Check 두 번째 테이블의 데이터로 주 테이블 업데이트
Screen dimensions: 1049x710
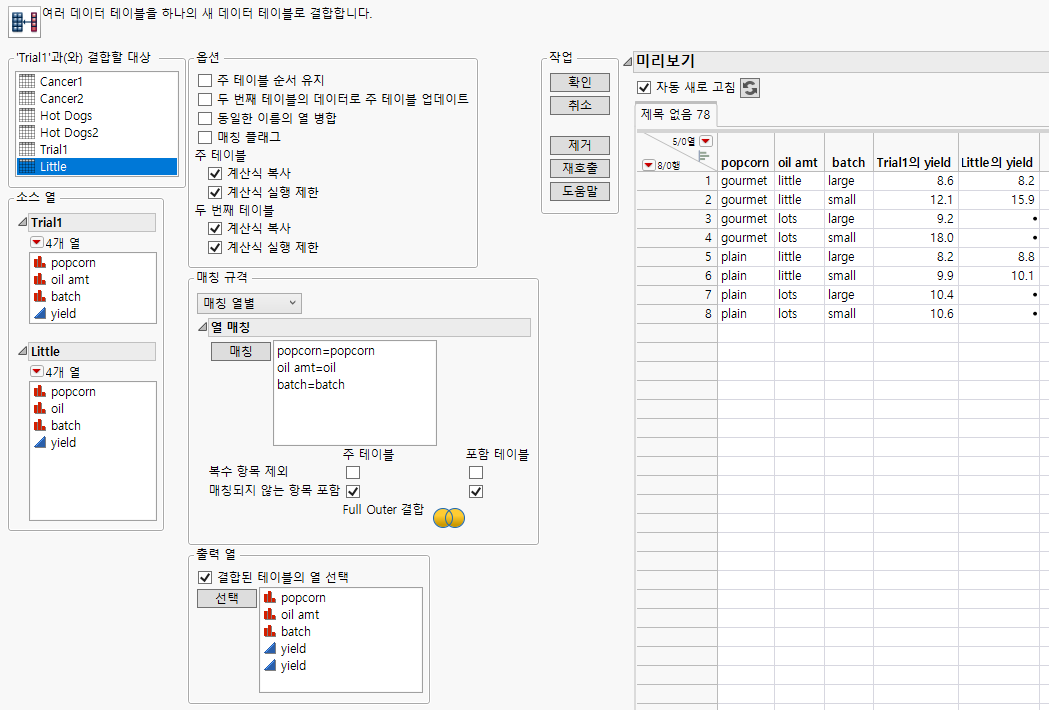[x=205, y=99]
